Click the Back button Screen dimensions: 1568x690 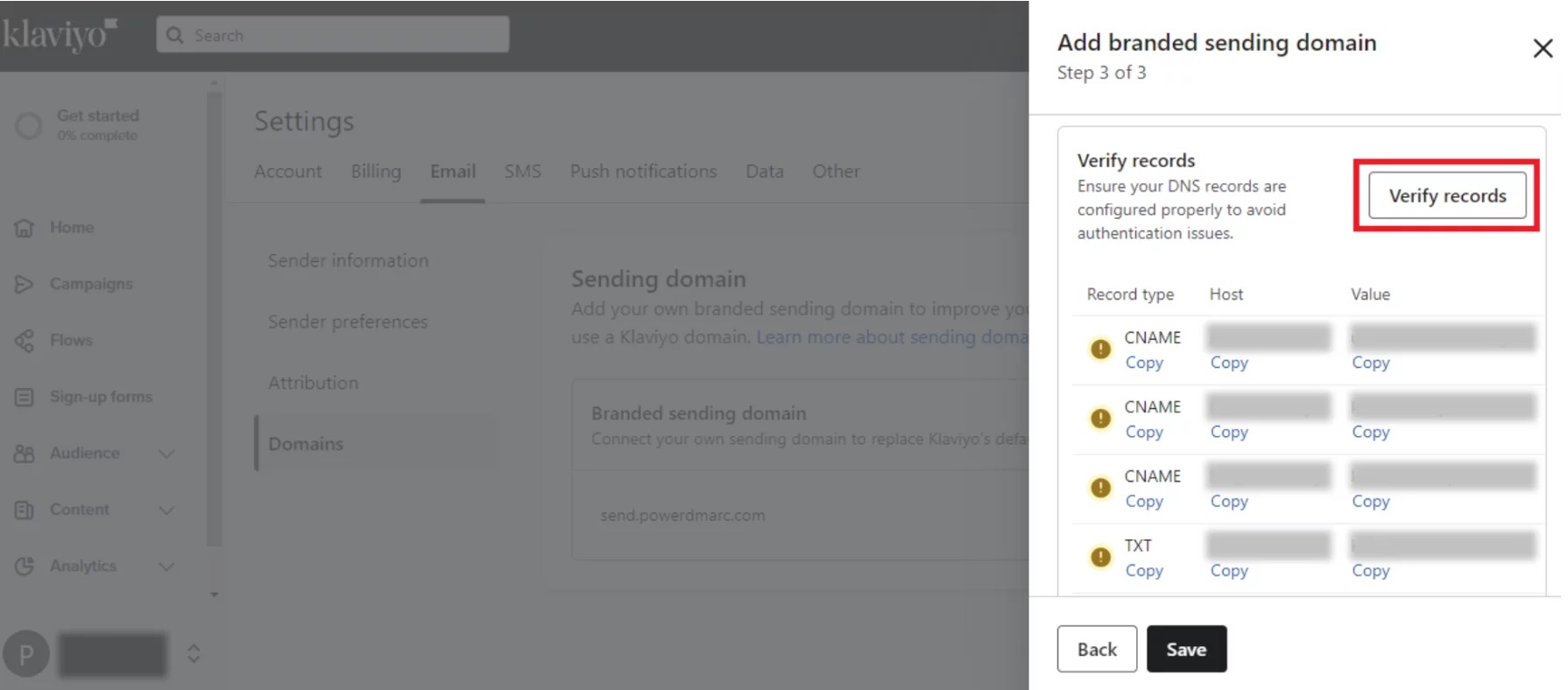click(x=1097, y=649)
